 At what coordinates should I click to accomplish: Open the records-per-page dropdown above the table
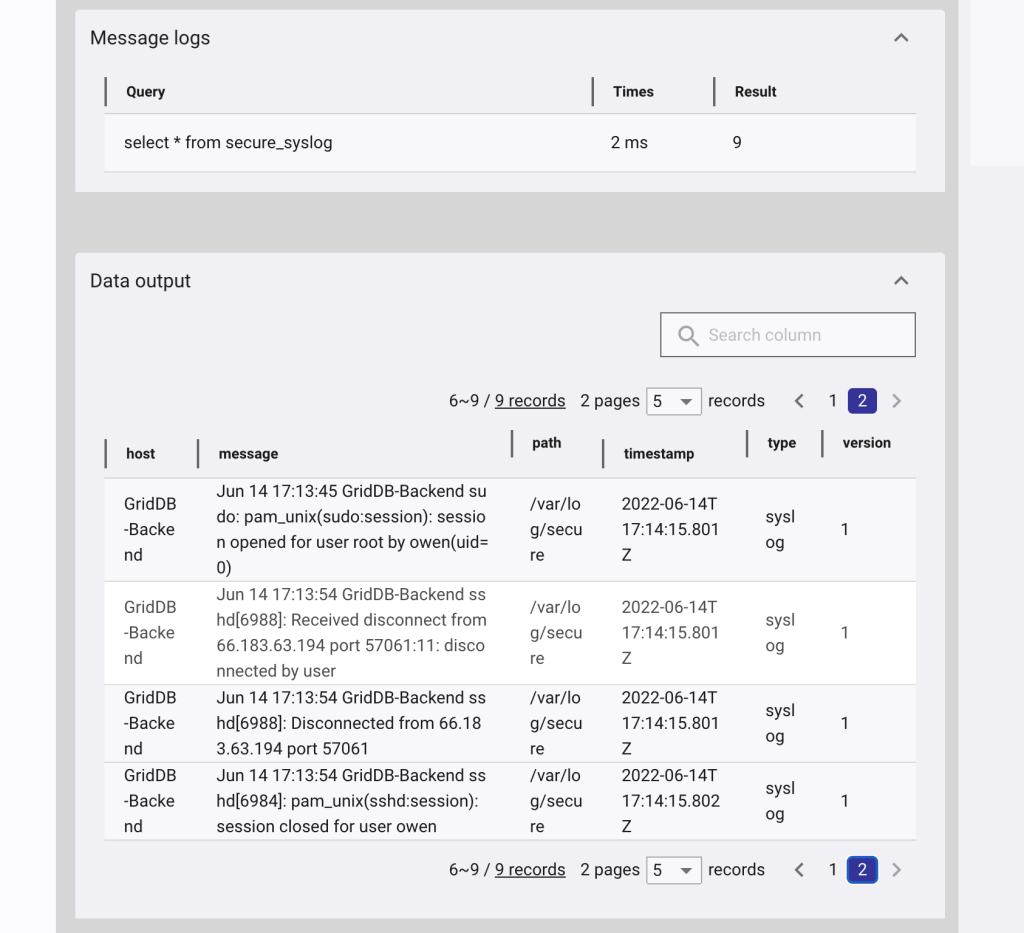(x=673, y=400)
